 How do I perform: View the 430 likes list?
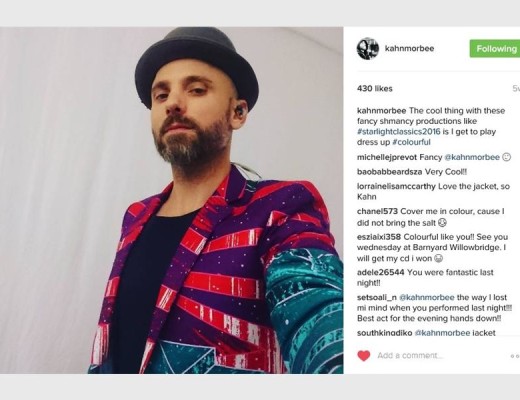click(375, 88)
